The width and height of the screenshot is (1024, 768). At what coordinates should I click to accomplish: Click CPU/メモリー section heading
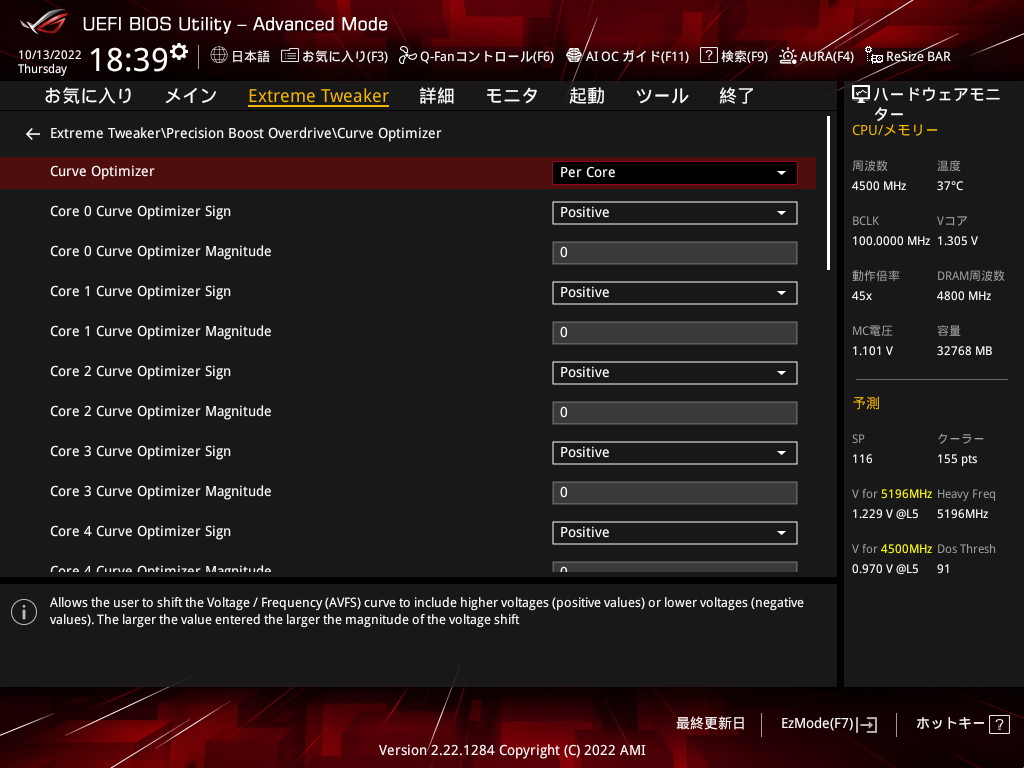click(x=894, y=131)
